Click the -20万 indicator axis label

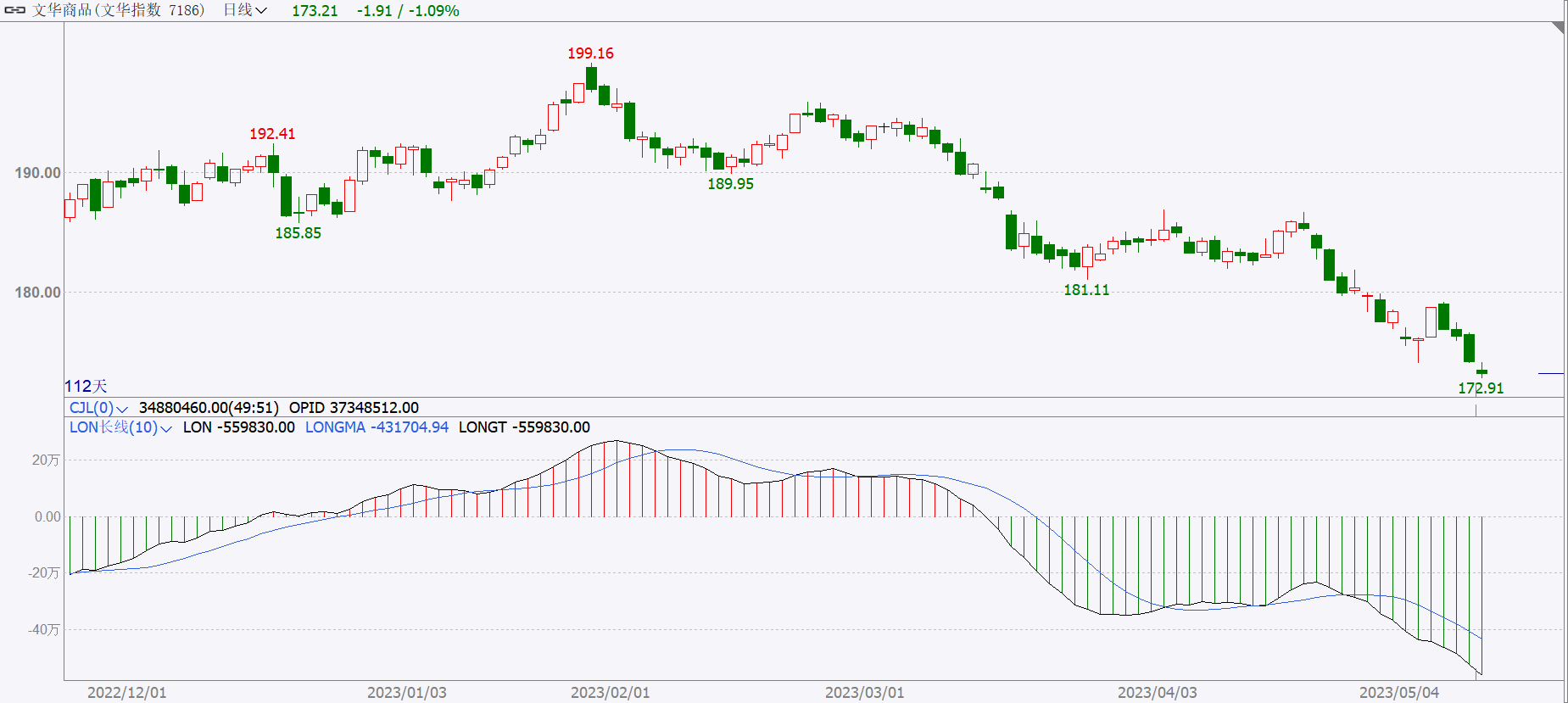pos(44,572)
